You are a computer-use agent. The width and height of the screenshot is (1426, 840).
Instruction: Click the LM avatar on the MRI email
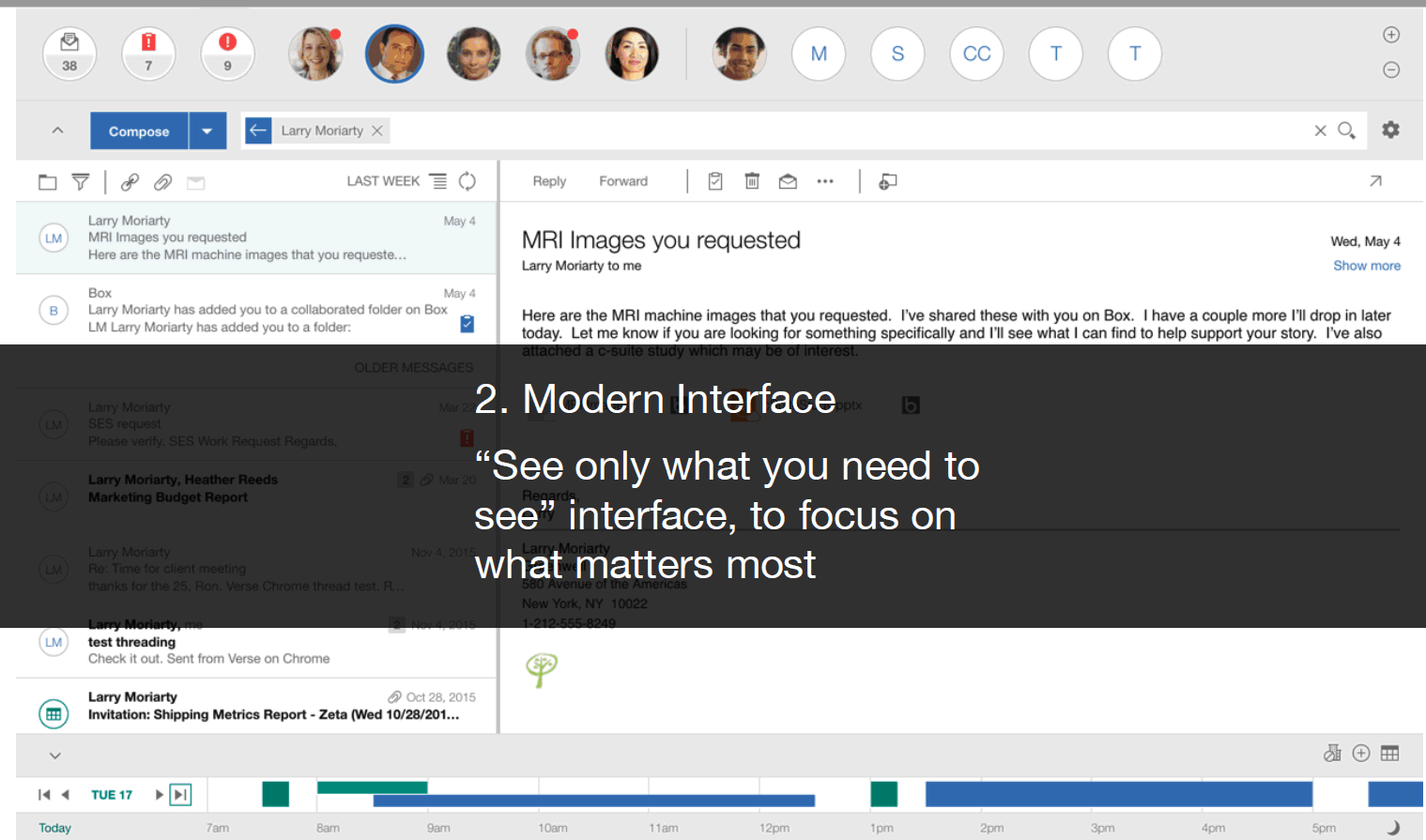coord(54,238)
